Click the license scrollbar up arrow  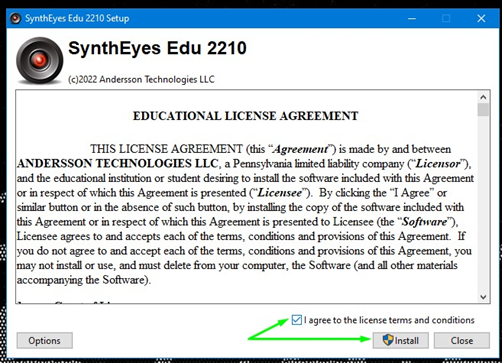pos(483,97)
